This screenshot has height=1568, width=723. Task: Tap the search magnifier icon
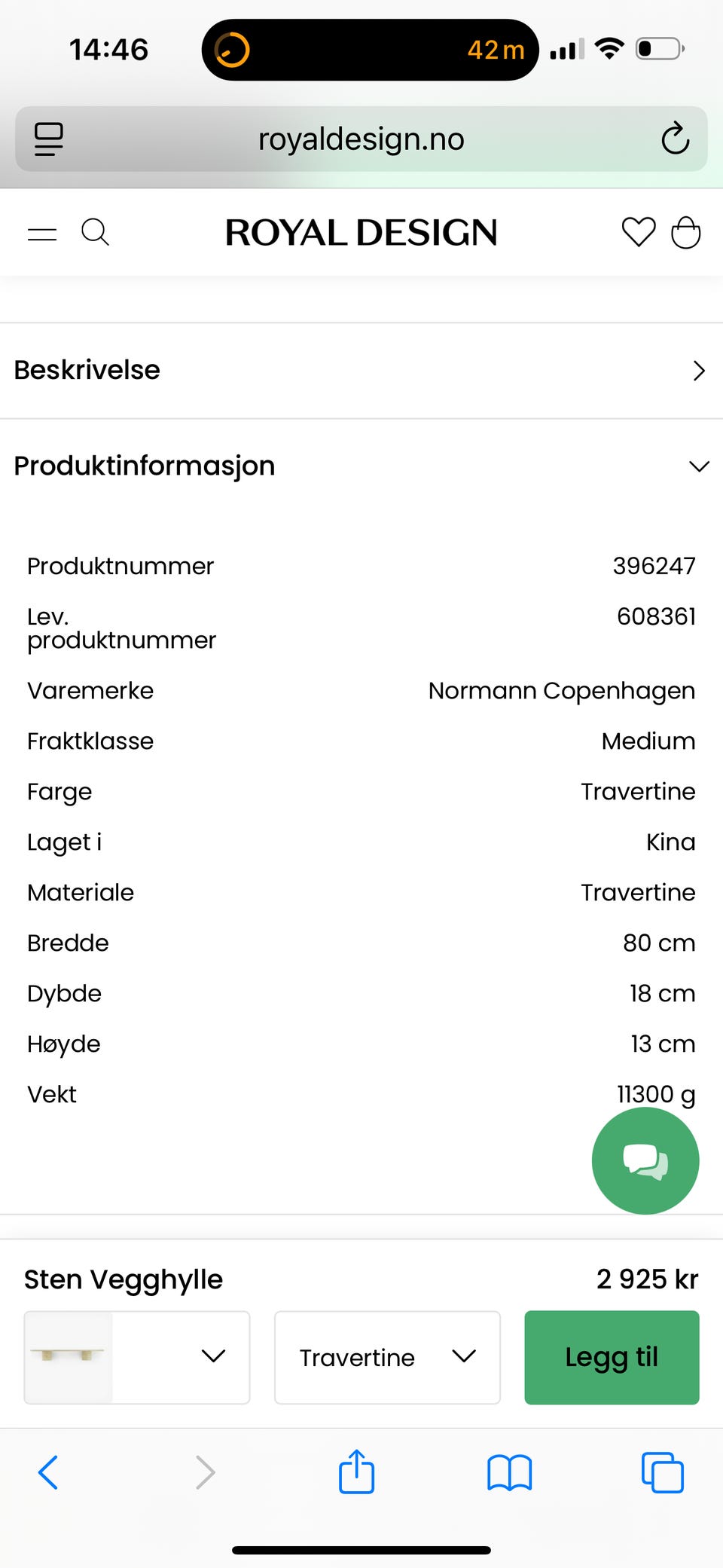click(95, 232)
